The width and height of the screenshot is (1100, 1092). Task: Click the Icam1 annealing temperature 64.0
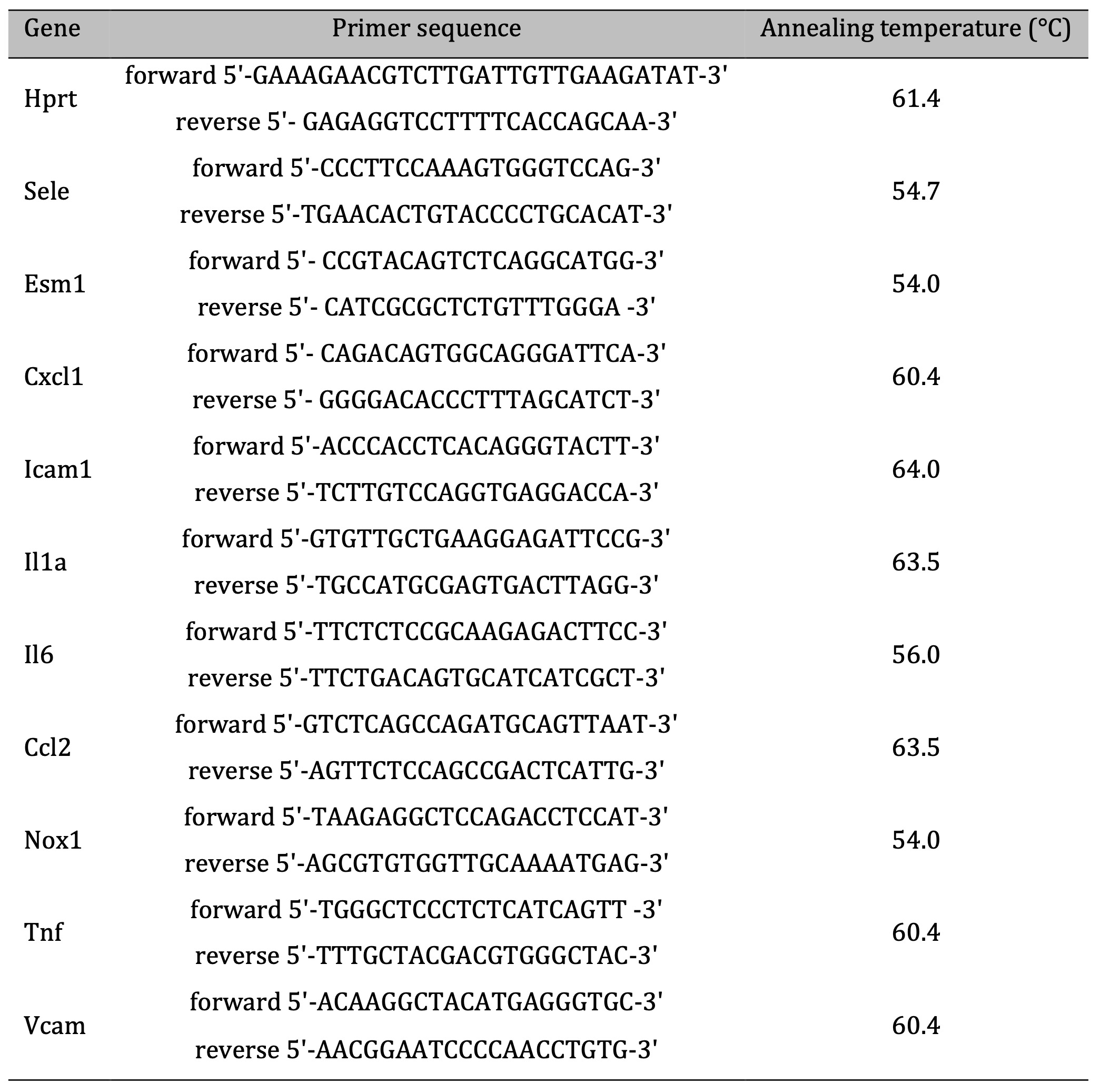[916, 469]
